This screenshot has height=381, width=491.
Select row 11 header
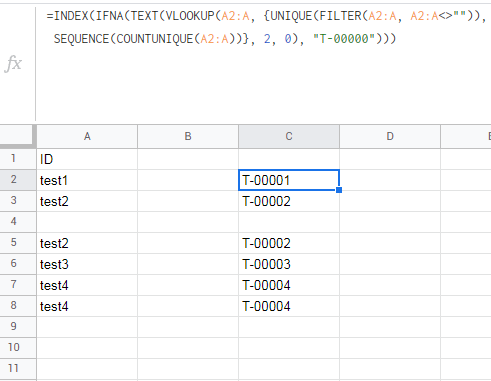[x=18, y=369]
